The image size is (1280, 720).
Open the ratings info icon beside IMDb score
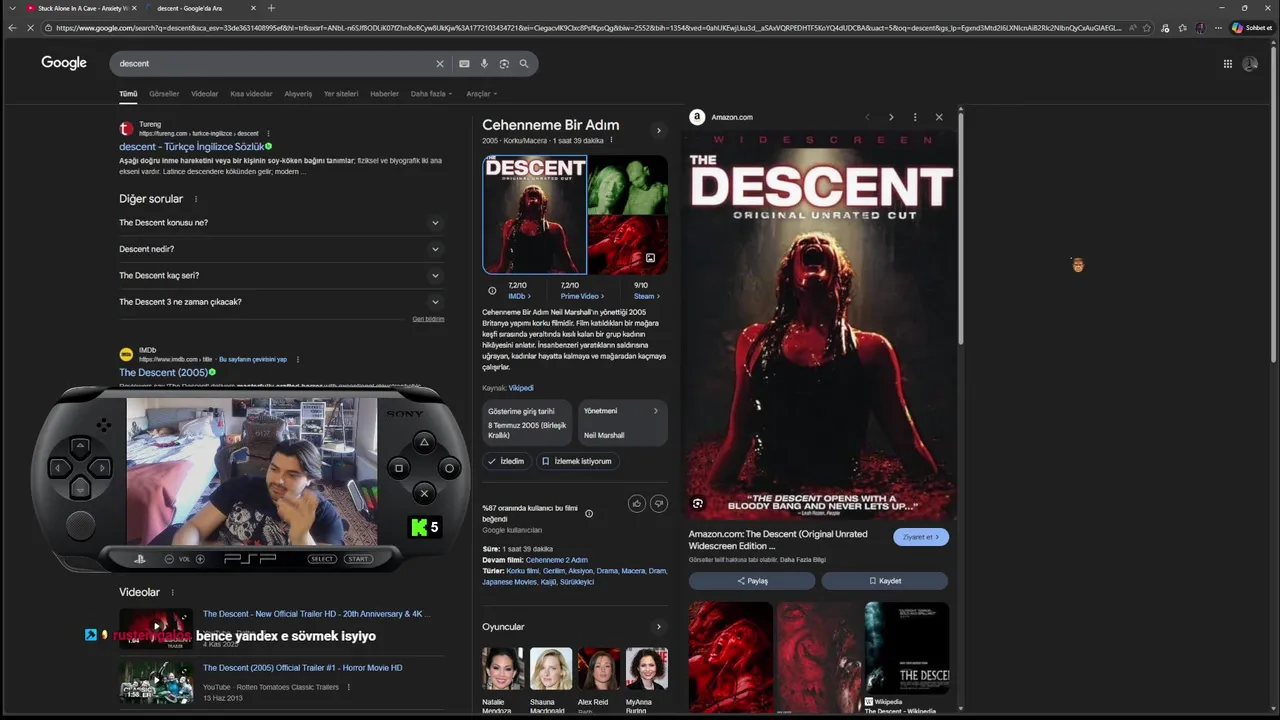(x=492, y=291)
